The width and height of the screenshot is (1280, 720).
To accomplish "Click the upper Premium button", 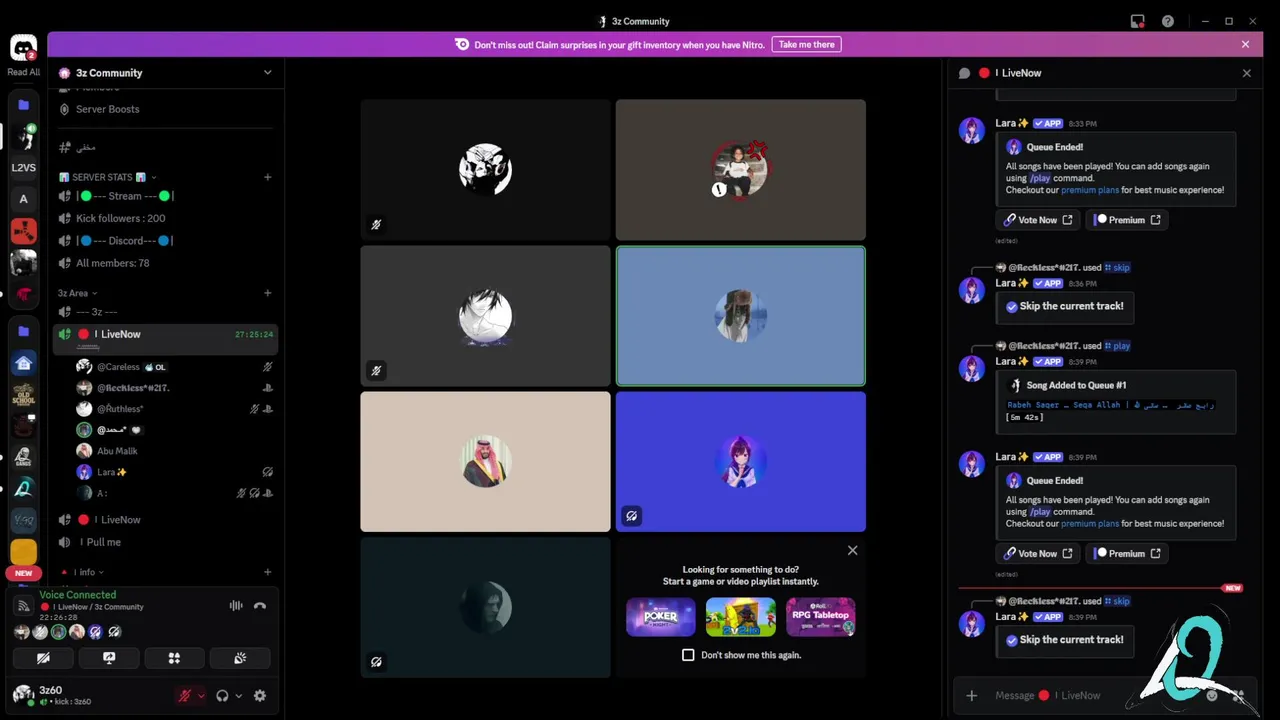I will point(1128,220).
